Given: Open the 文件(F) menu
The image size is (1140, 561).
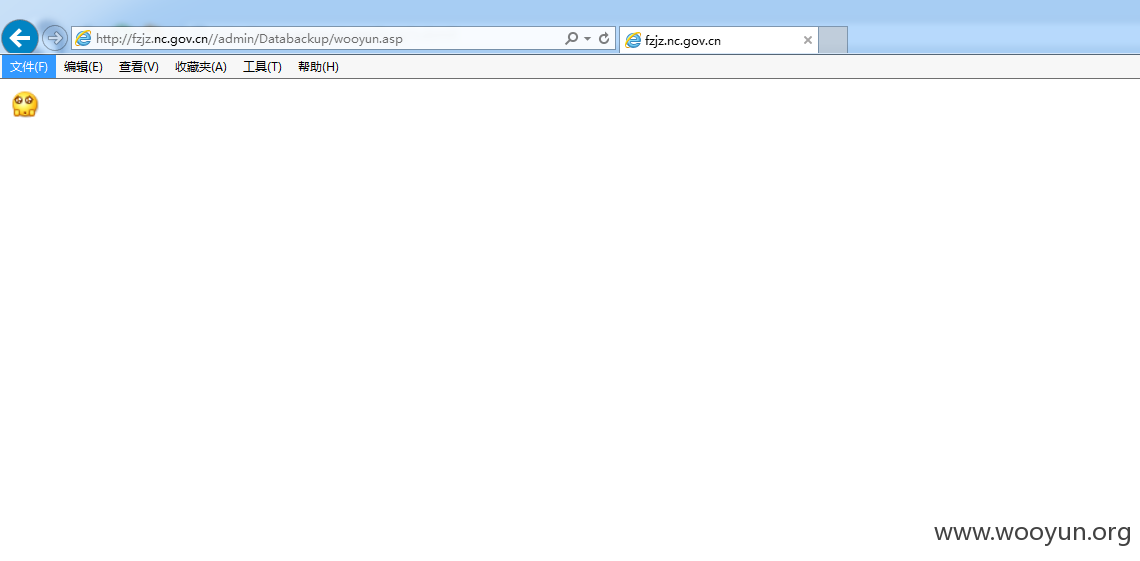Looking at the screenshot, I should pos(29,67).
